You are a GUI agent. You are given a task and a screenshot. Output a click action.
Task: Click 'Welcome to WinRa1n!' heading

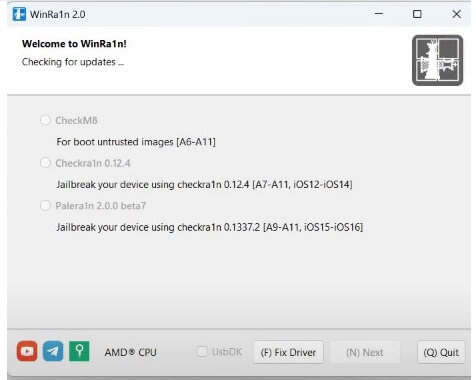[x=74, y=44]
